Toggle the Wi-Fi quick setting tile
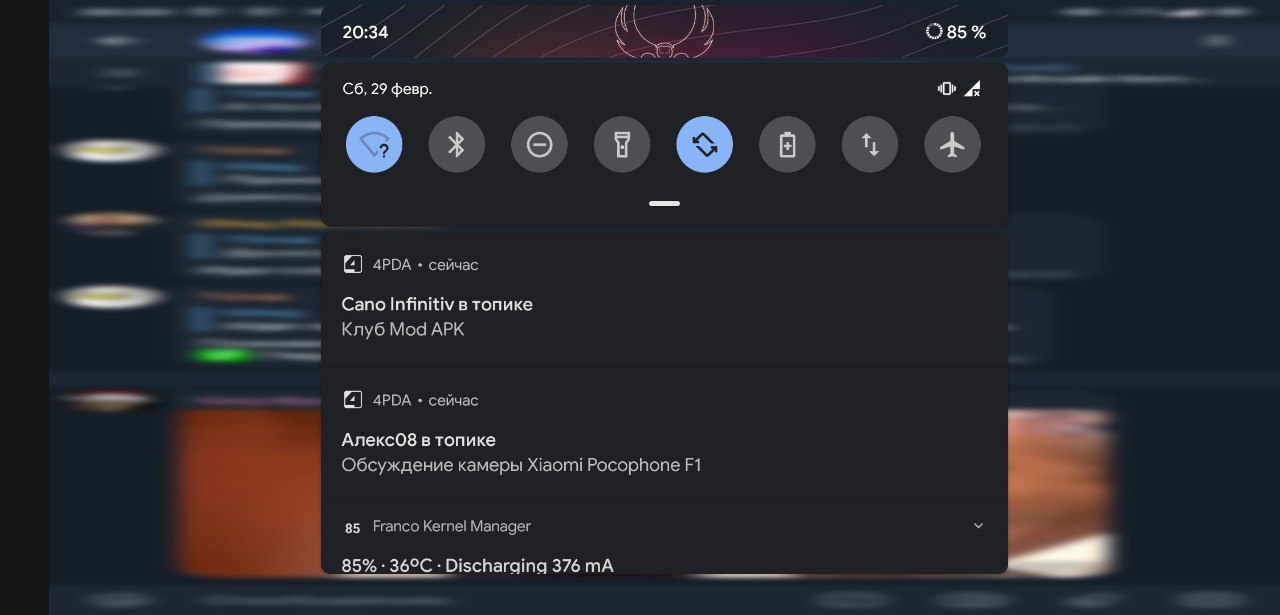1280x615 pixels. point(374,145)
